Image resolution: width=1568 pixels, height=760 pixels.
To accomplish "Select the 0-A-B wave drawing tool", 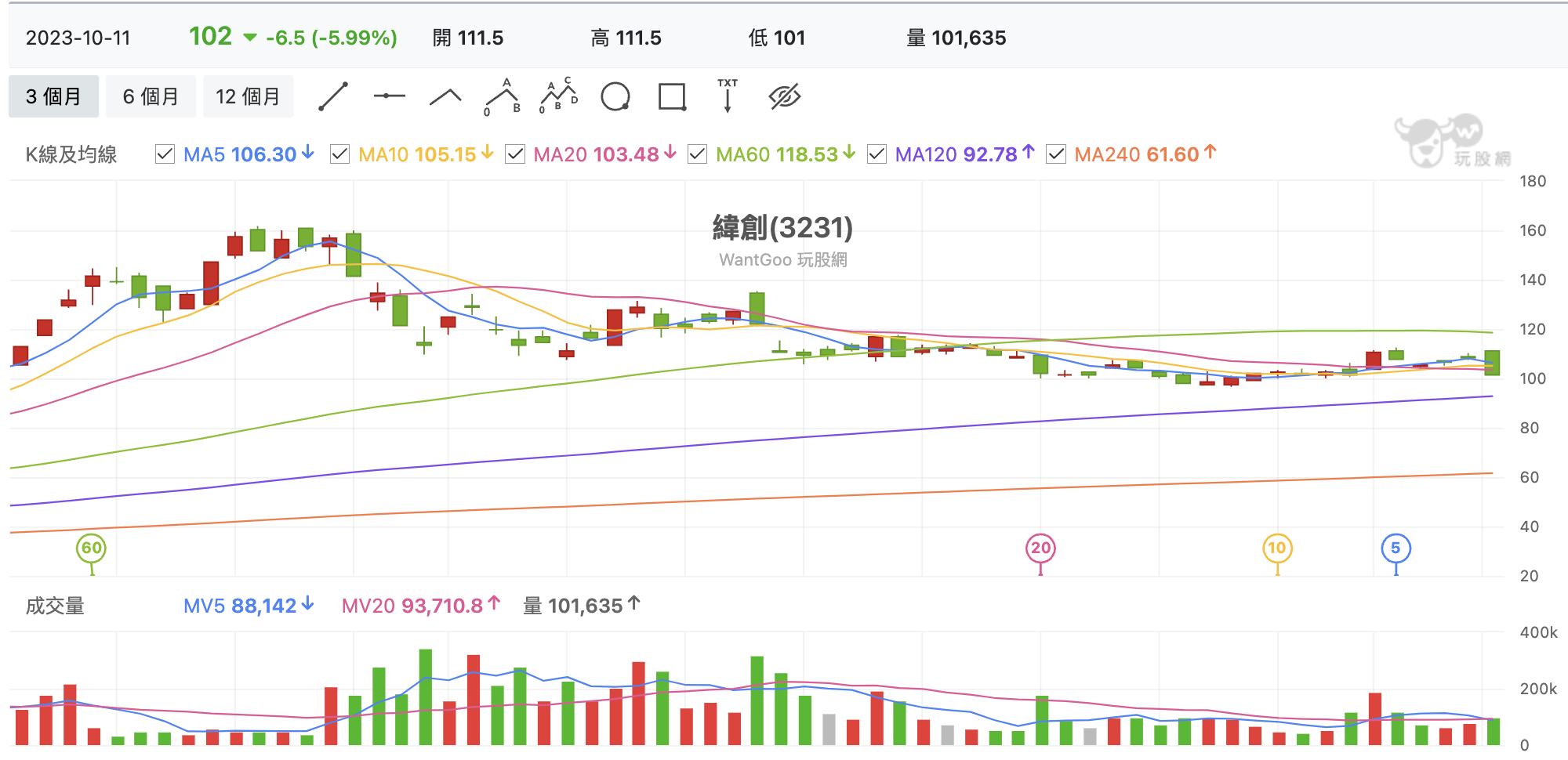I will [x=503, y=97].
